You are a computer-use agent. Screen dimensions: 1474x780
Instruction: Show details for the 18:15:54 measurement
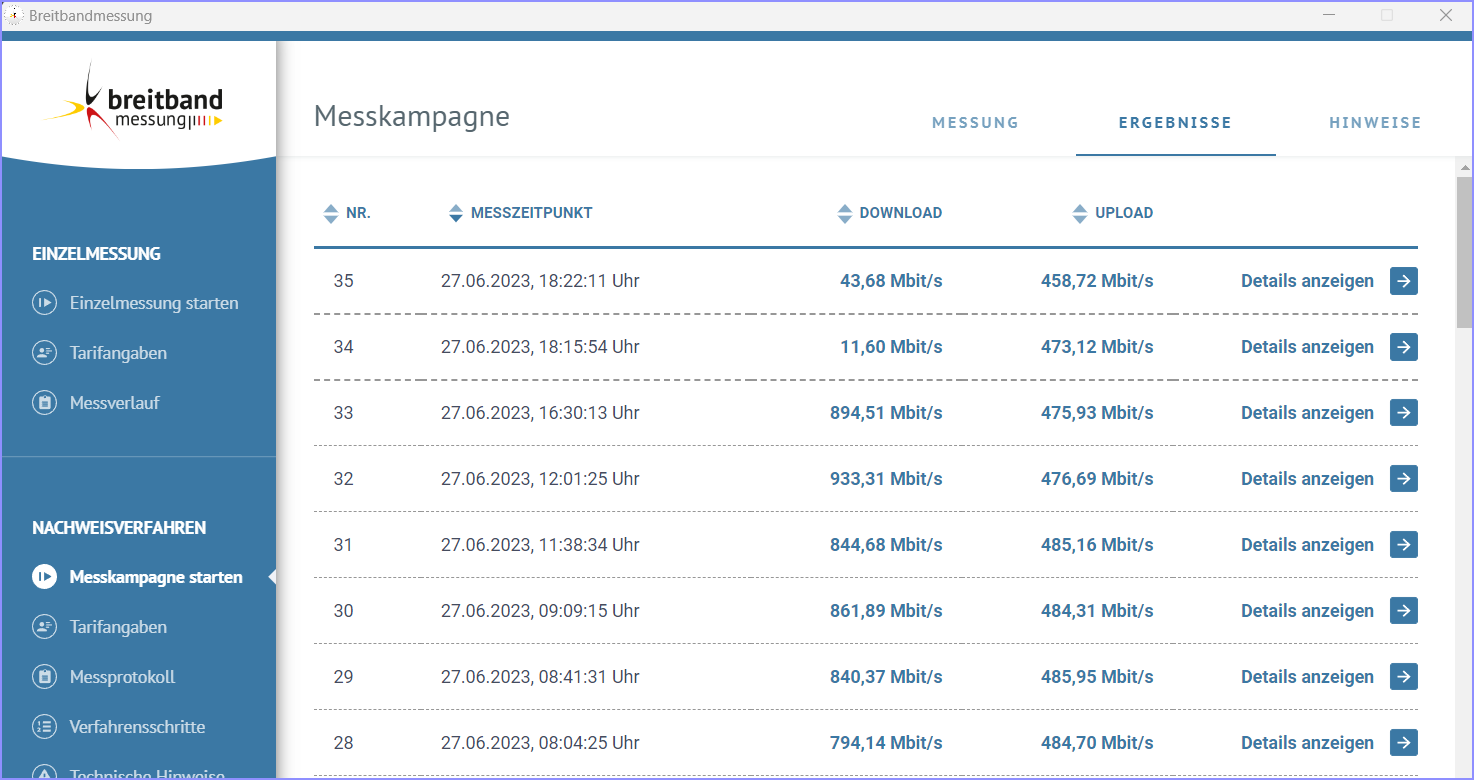tap(1307, 347)
